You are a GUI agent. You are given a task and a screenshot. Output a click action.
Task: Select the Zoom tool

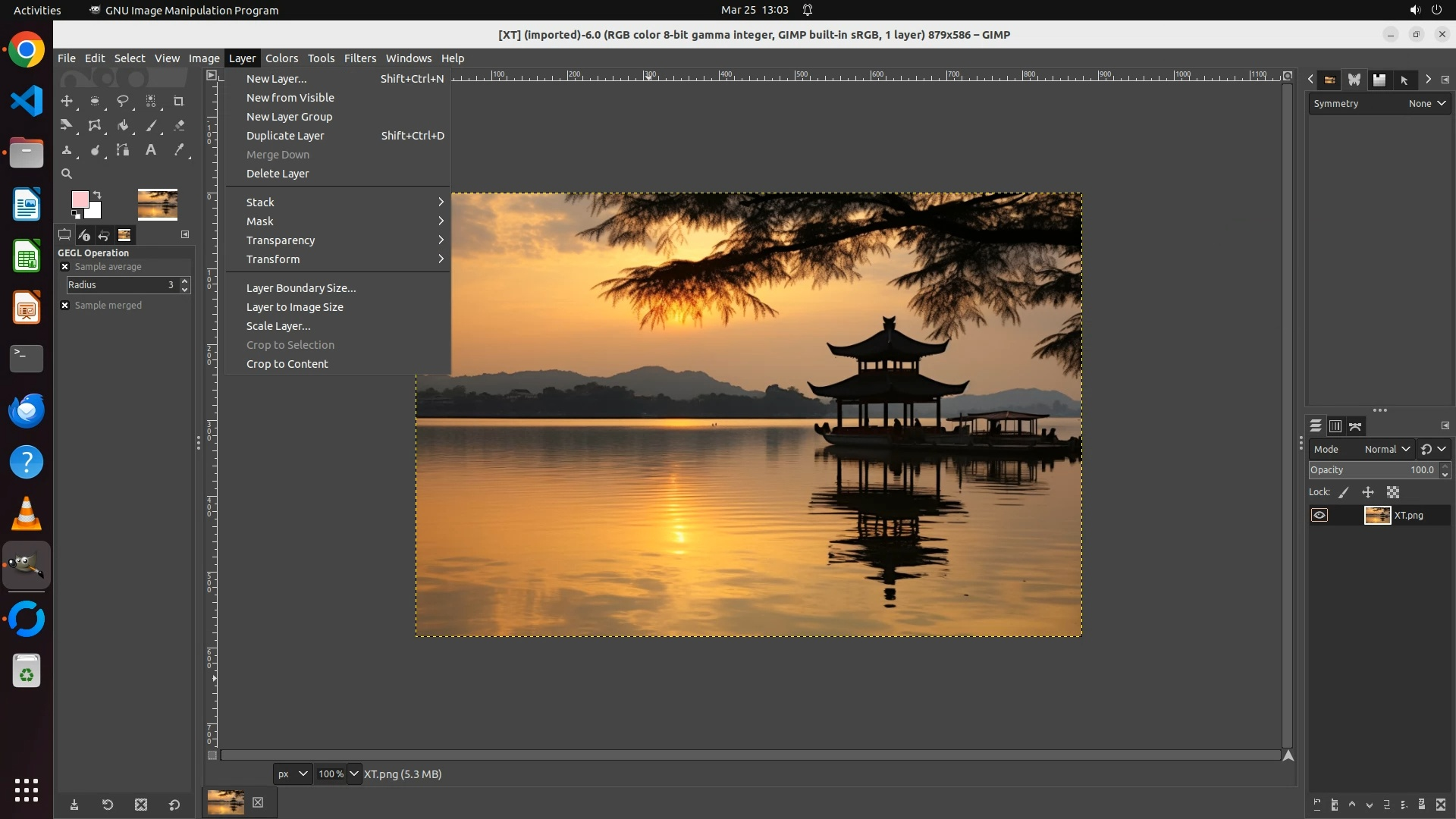[x=67, y=174]
